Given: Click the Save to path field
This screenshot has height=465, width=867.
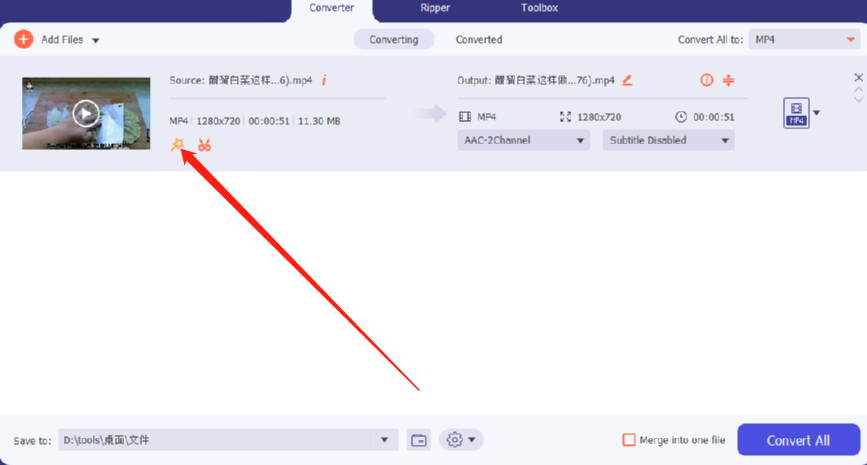Looking at the screenshot, I should [215, 440].
